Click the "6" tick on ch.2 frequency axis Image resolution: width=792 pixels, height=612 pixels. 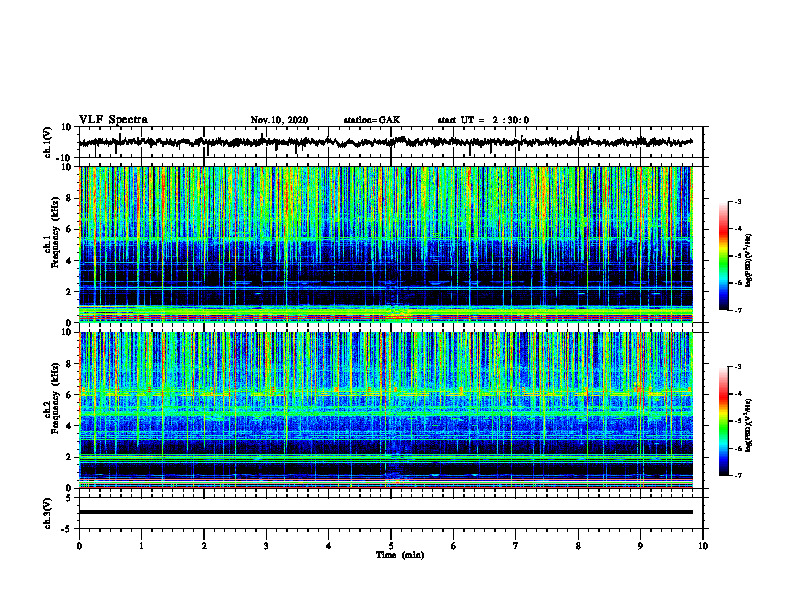coord(69,395)
